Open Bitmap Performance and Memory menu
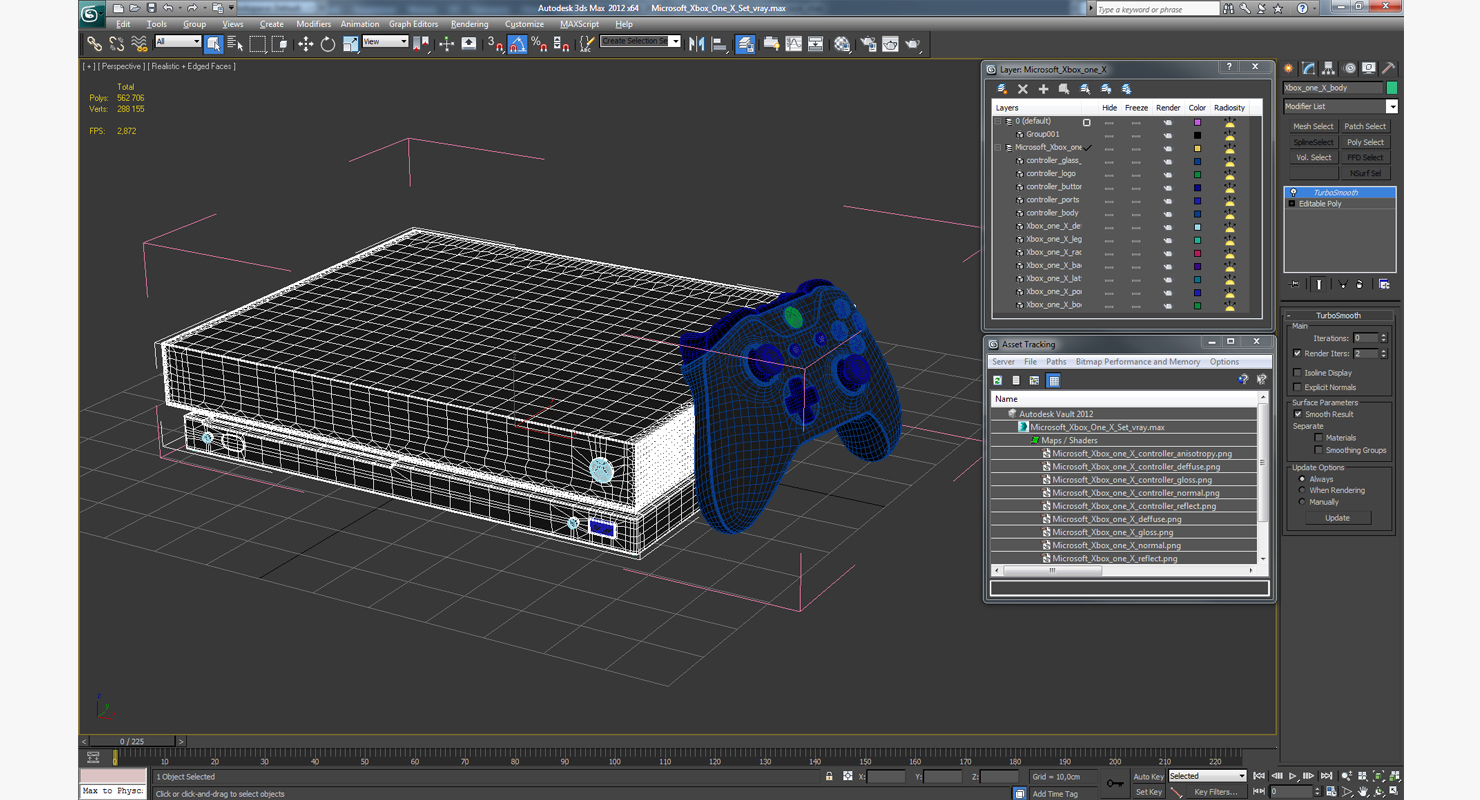 (x=1138, y=362)
